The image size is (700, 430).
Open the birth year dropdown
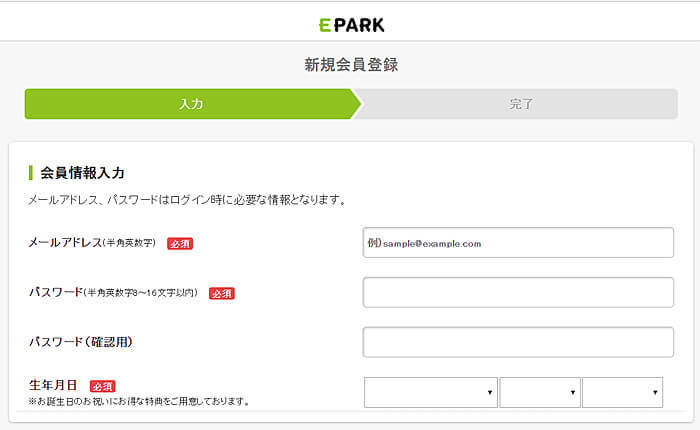[x=431, y=392]
